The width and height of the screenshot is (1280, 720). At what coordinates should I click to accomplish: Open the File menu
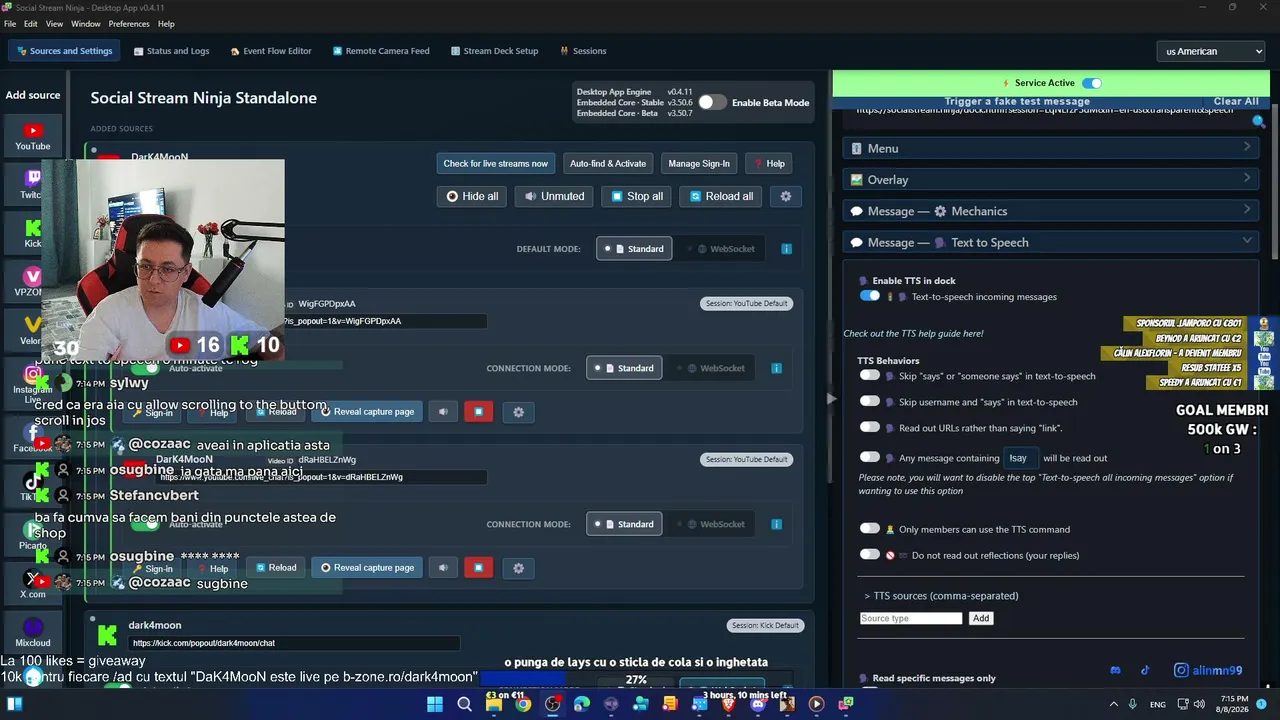10,24
